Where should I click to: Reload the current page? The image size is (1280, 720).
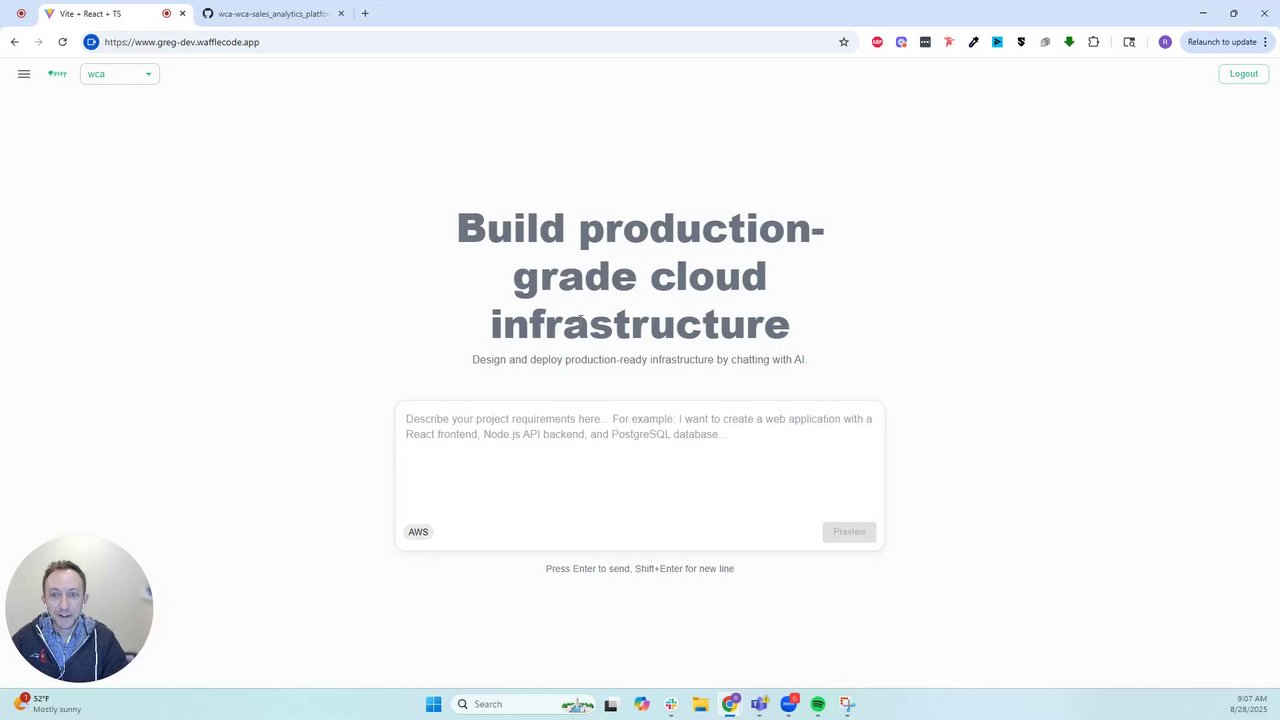(63, 42)
